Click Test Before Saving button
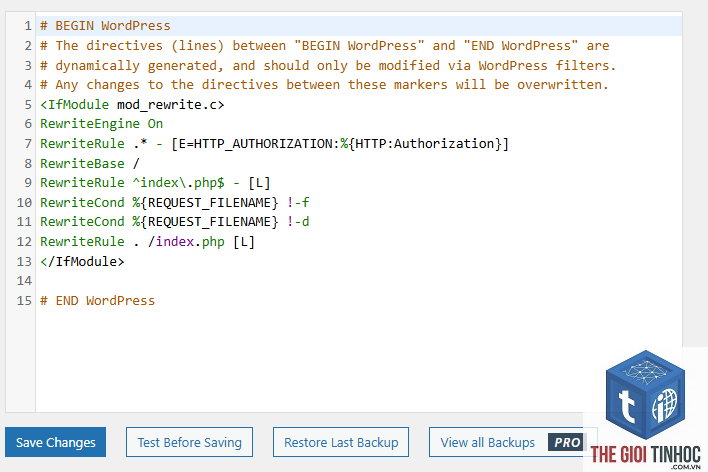Viewport: 708px width, 472px height. point(189,442)
